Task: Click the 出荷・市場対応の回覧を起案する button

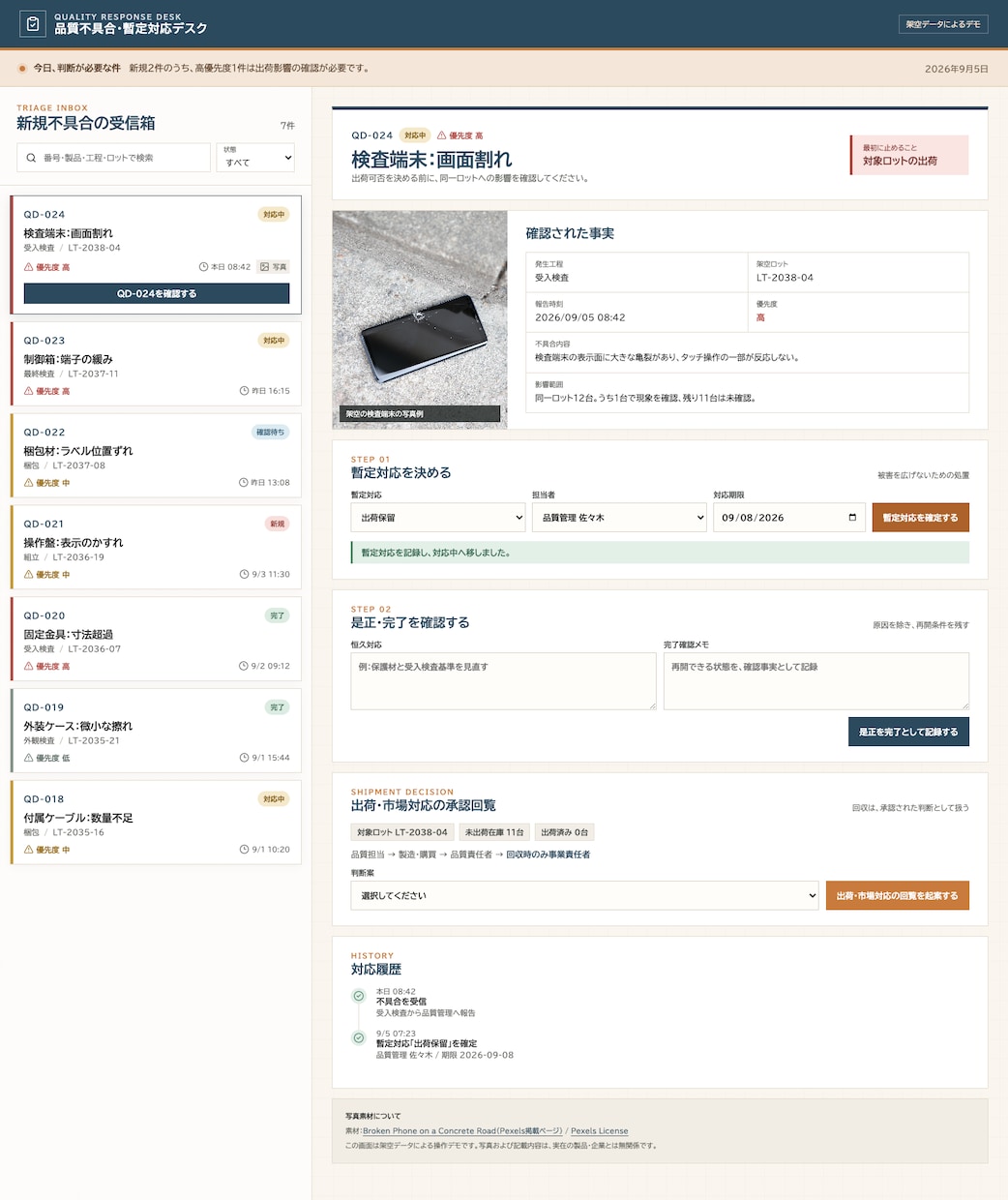Action: 897,895
